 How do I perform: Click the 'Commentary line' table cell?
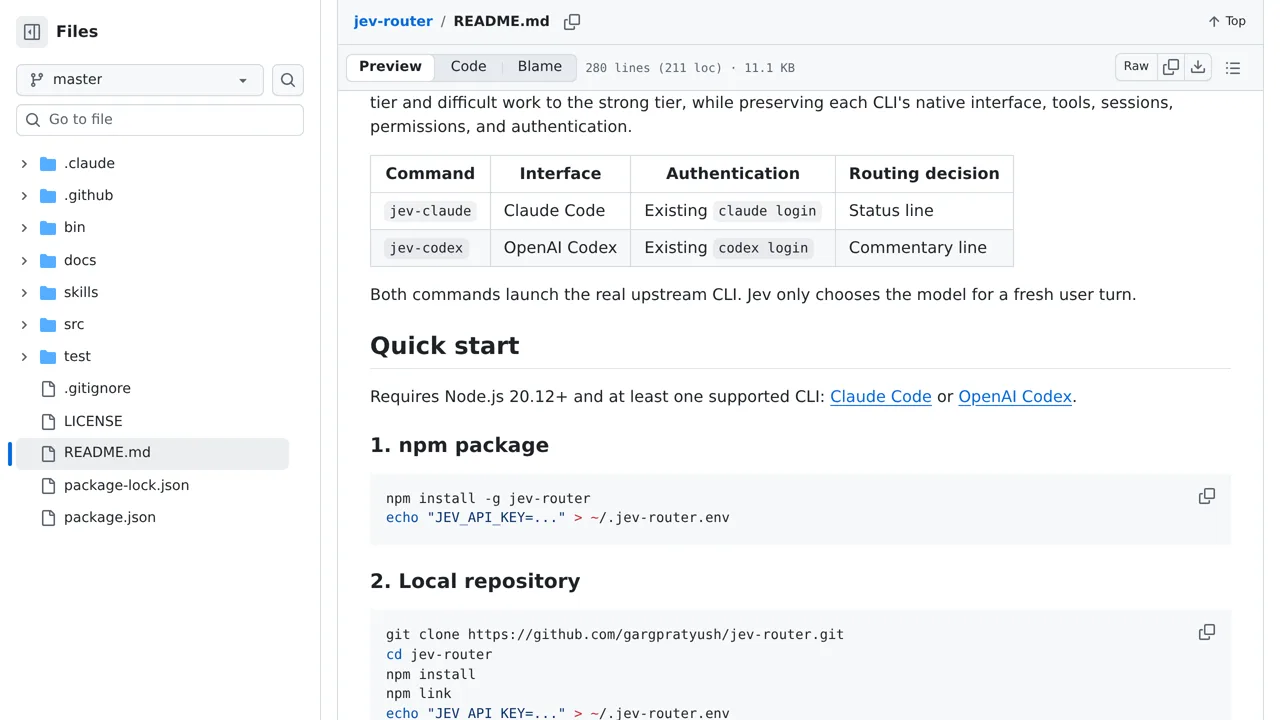point(924,248)
